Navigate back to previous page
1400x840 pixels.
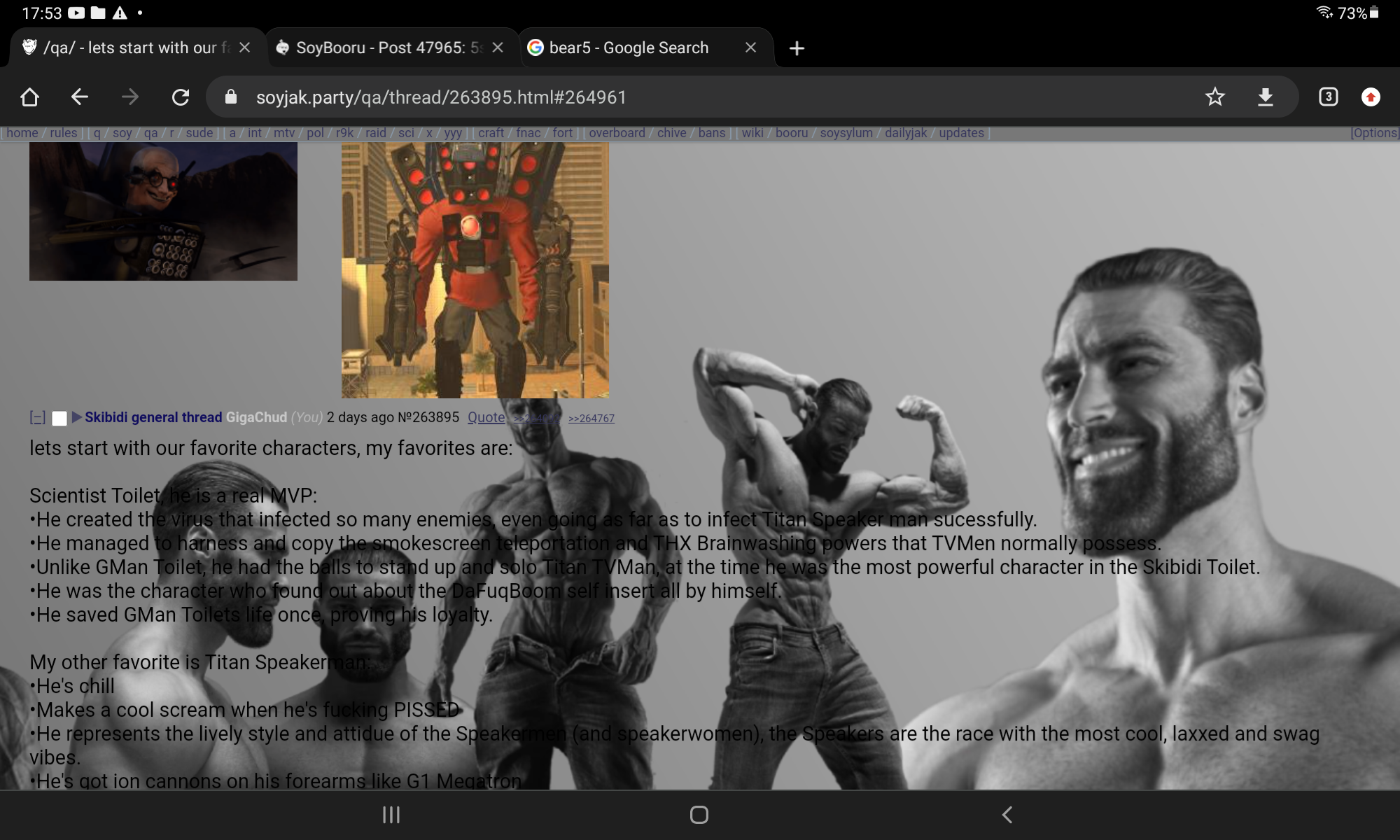(80, 97)
